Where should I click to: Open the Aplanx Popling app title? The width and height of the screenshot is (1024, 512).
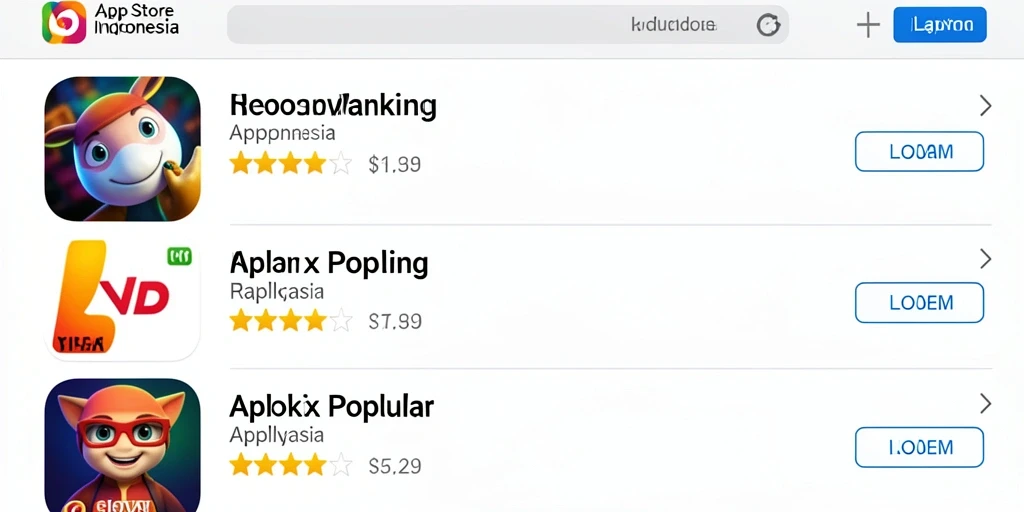click(x=329, y=264)
